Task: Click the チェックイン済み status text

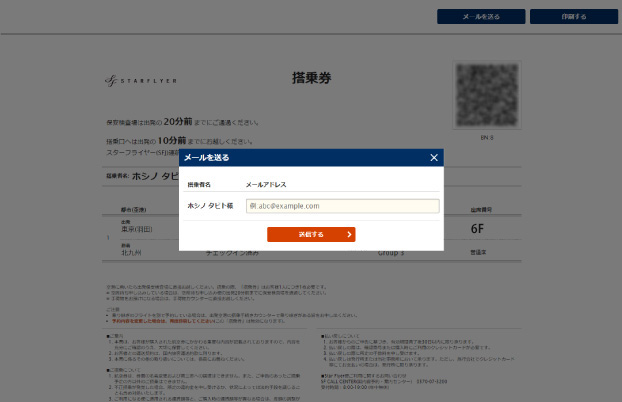Action: pyautogui.click(x=235, y=252)
